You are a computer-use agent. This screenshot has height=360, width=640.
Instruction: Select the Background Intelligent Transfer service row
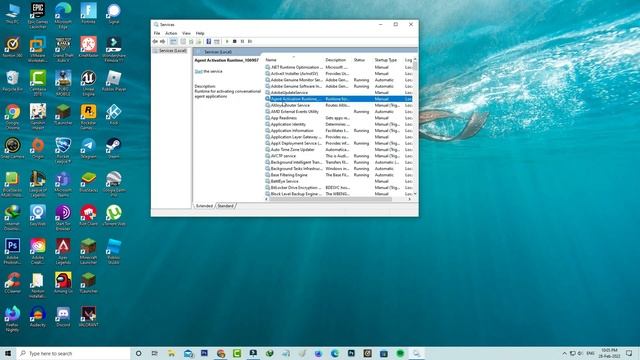pyautogui.click(x=338, y=162)
